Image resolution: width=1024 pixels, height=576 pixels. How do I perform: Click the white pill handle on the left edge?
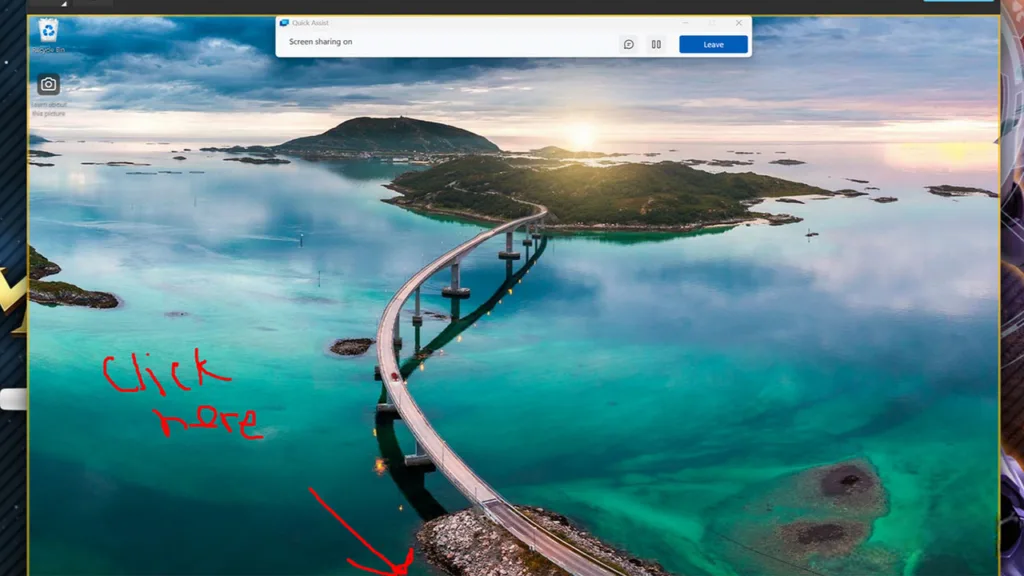[x=13, y=399]
